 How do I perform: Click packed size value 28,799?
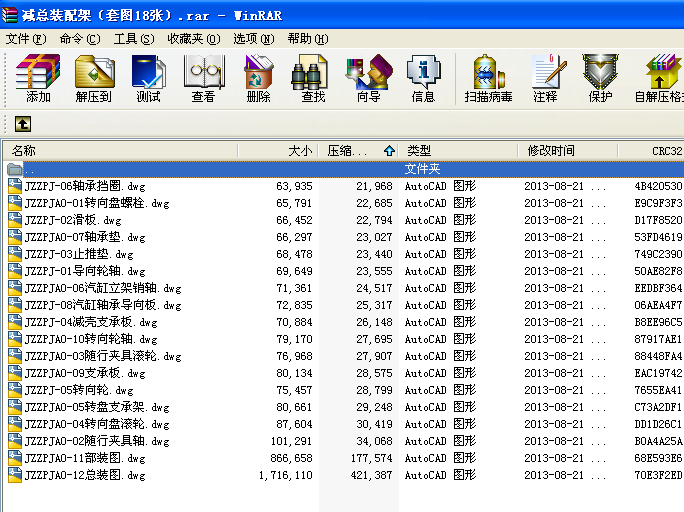pos(374,390)
